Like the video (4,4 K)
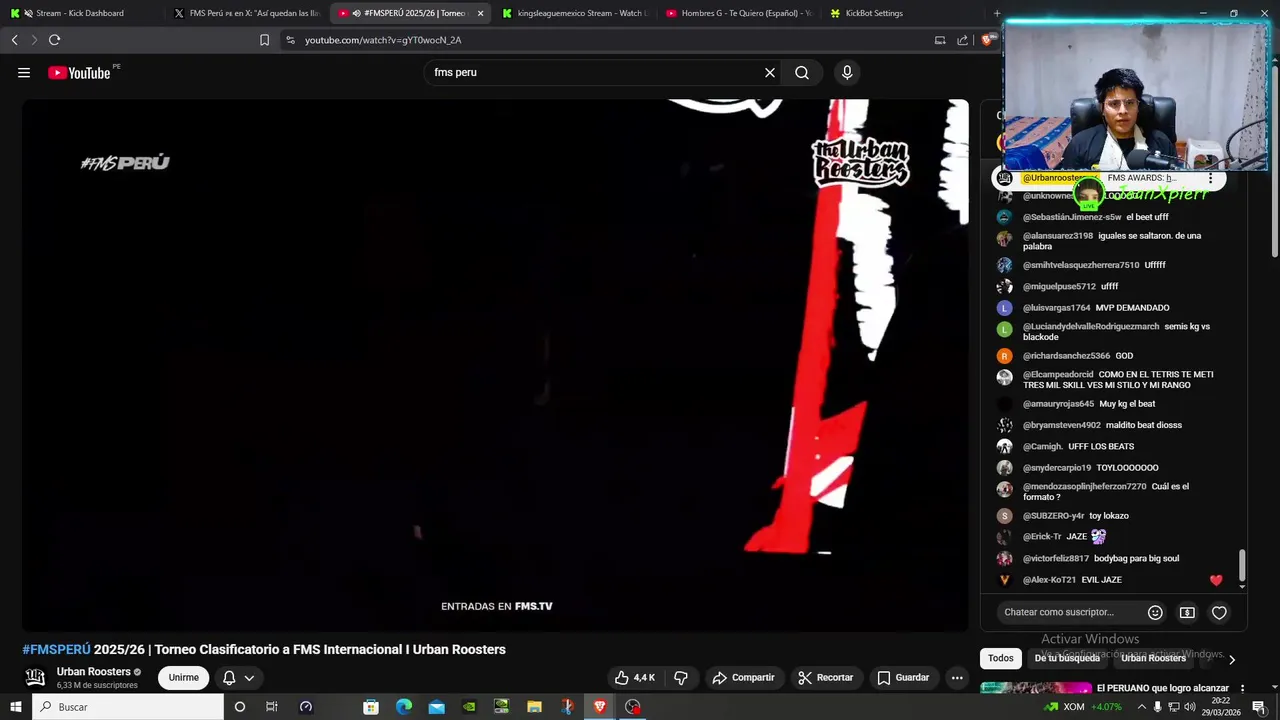 [x=635, y=677]
